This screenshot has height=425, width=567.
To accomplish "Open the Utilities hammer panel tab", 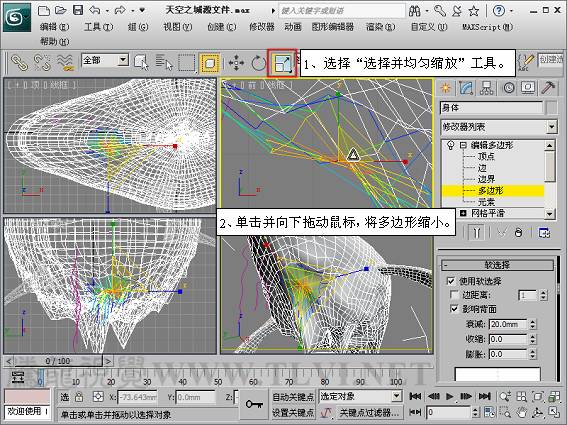I will 548,88.
